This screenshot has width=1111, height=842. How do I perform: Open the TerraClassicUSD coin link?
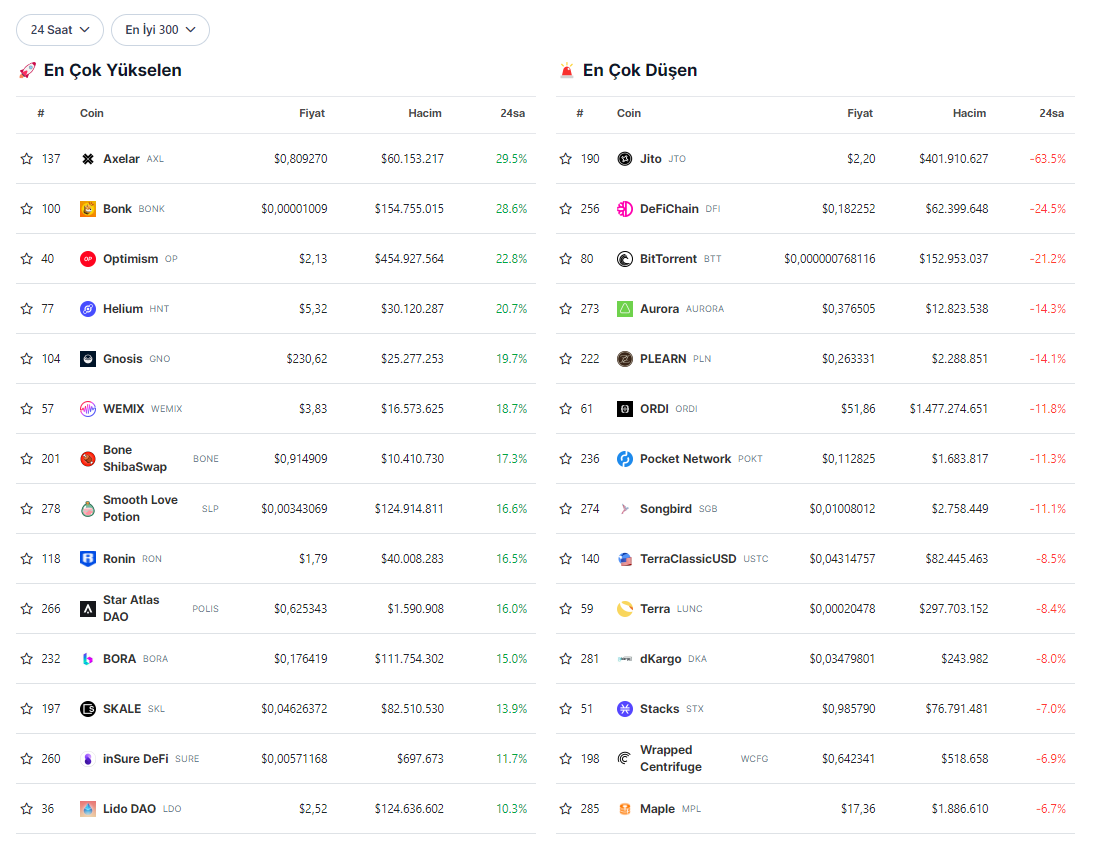687,559
